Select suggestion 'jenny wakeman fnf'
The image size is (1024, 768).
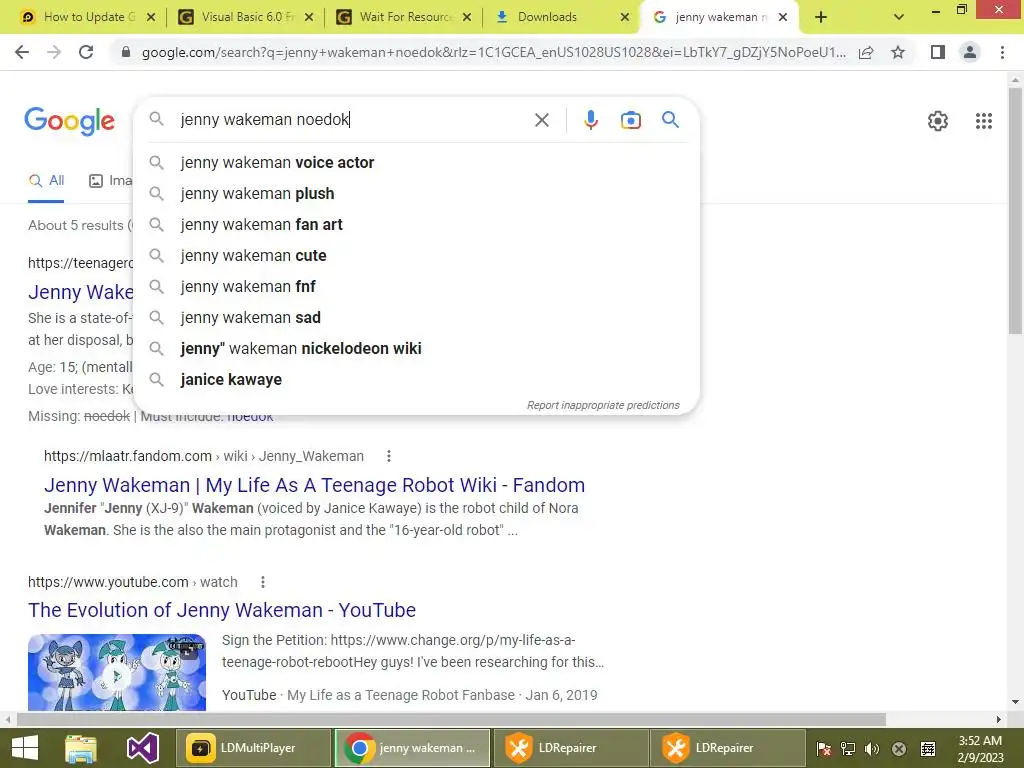[x=416, y=287]
